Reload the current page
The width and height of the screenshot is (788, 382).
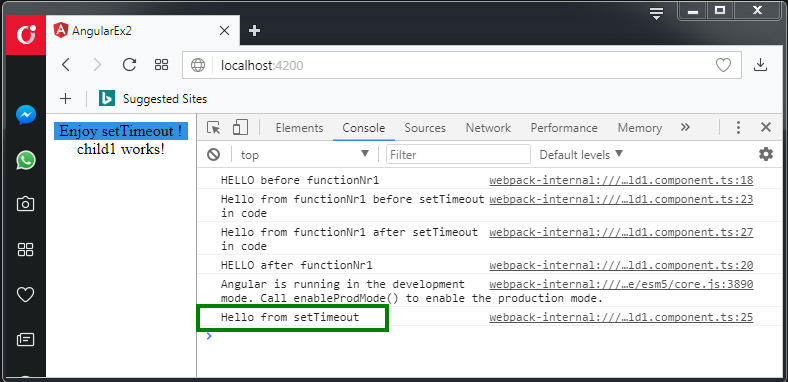pos(130,65)
